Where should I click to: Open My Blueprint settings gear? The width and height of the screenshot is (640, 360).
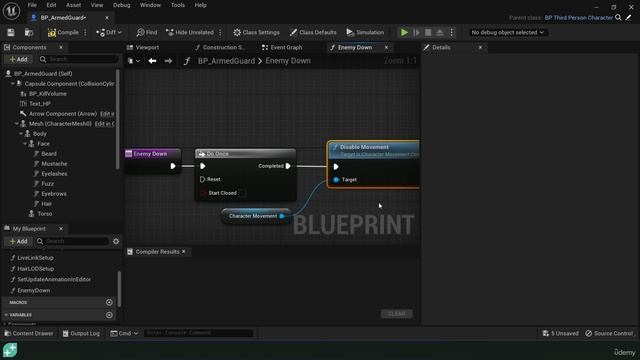(116, 241)
